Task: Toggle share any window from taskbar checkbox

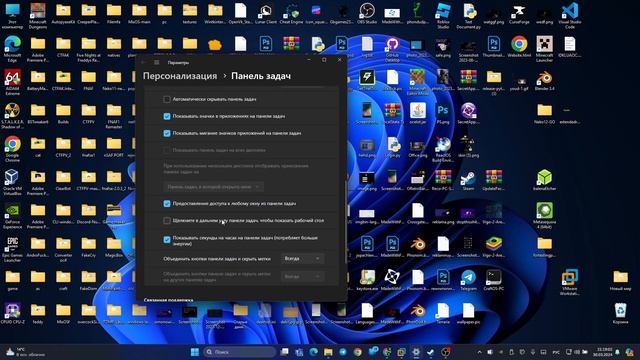Action: click(x=167, y=203)
